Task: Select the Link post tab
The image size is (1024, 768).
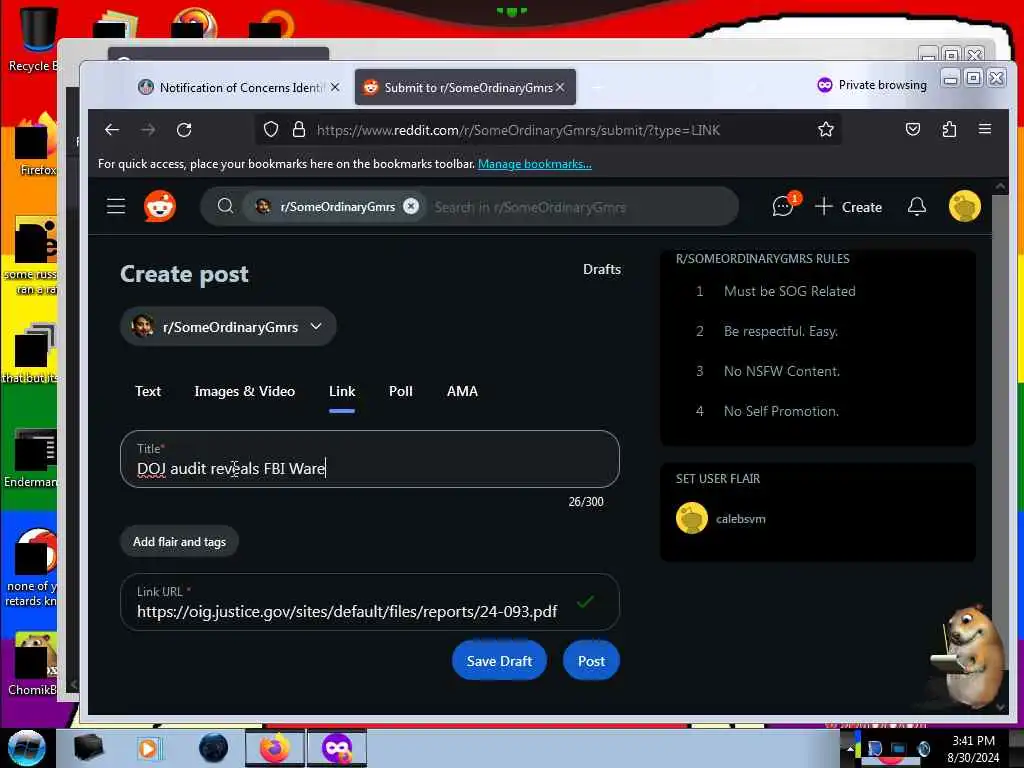Action: click(342, 391)
